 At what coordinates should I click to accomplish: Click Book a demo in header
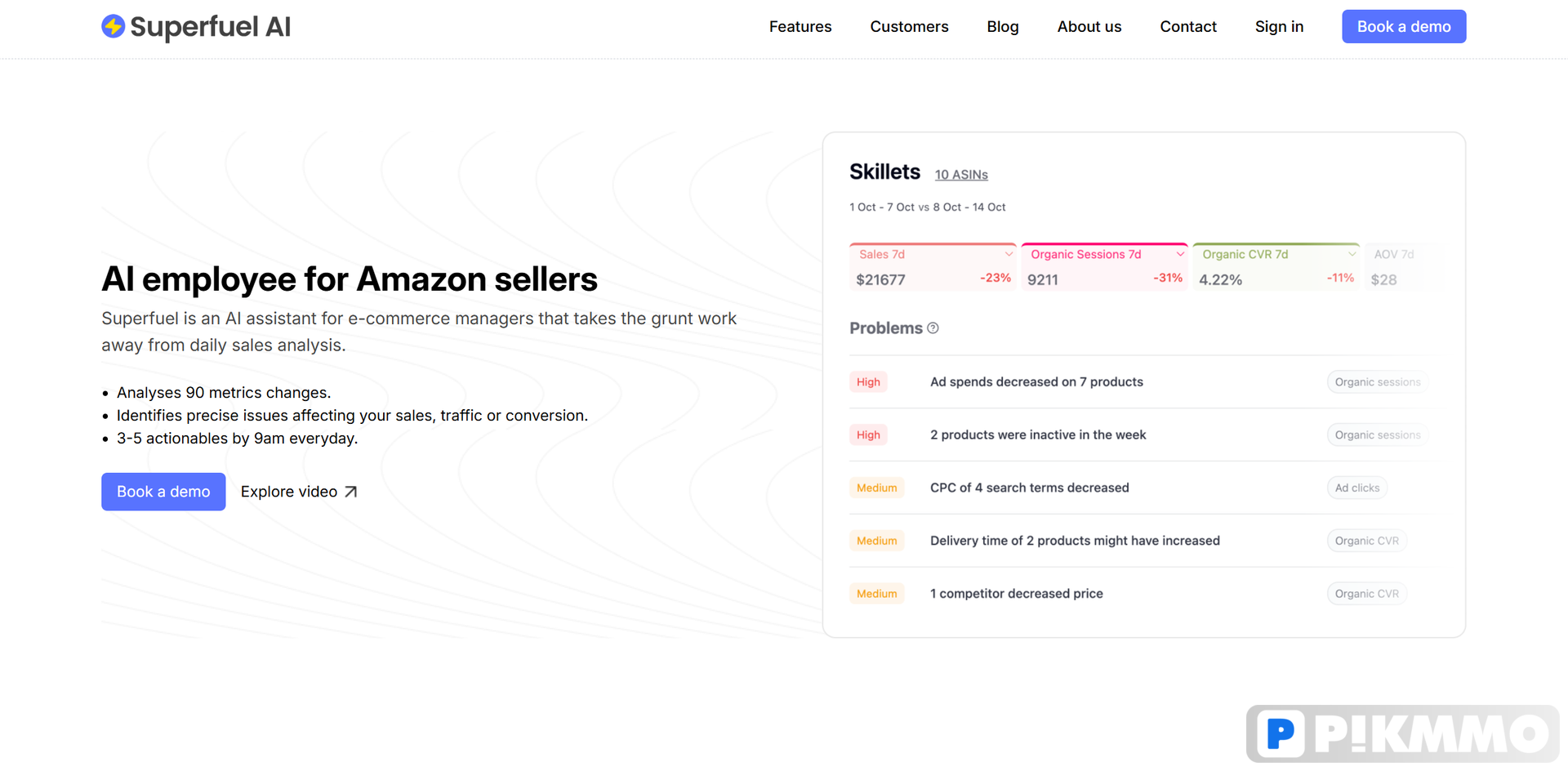1404,26
